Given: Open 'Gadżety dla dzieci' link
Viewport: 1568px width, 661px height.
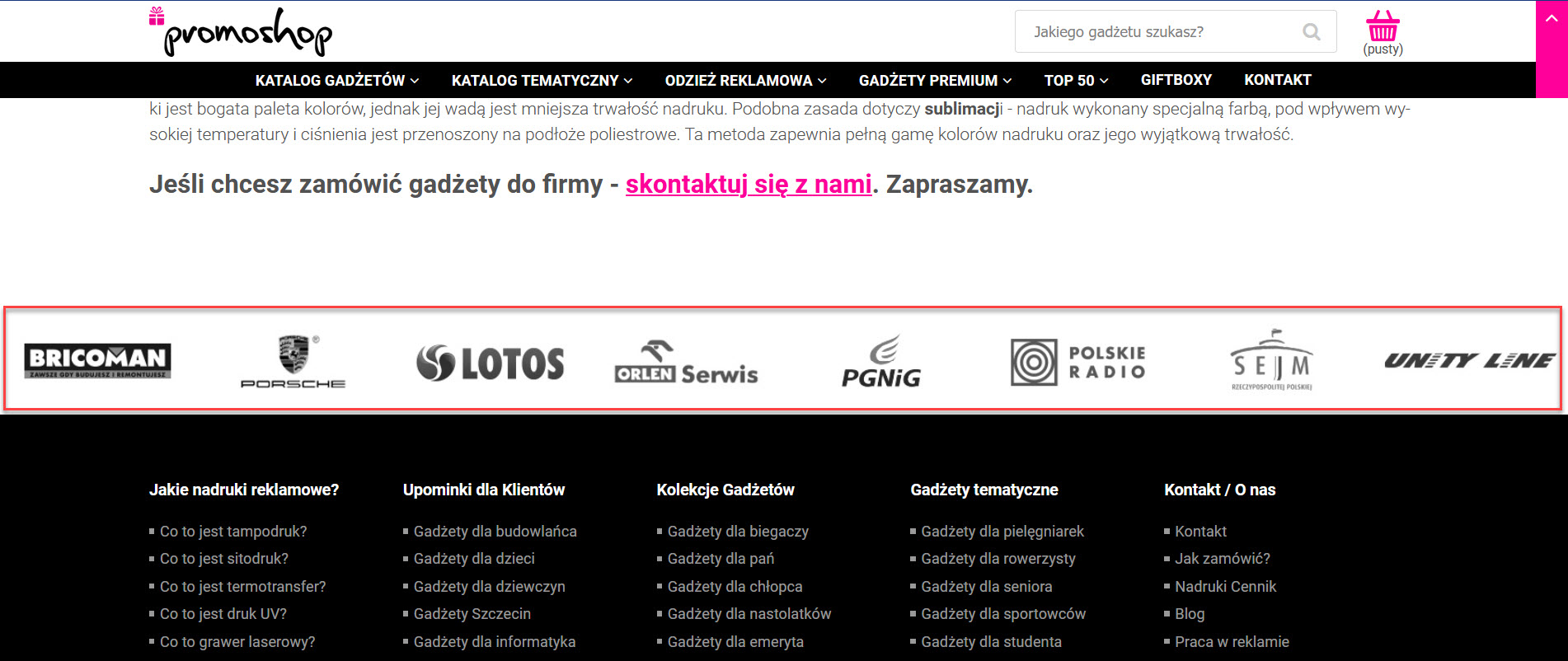Looking at the screenshot, I should pyautogui.click(x=475, y=559).
